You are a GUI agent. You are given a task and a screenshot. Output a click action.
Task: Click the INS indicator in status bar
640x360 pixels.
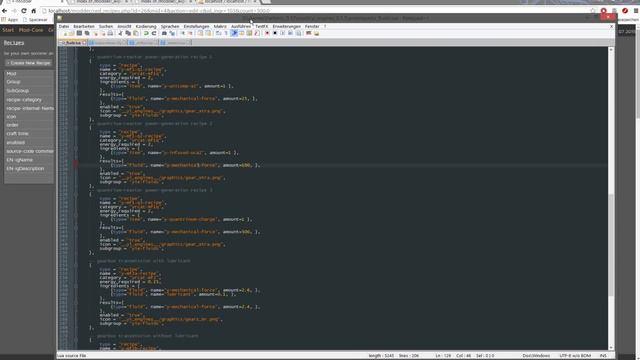pos(603,356)
